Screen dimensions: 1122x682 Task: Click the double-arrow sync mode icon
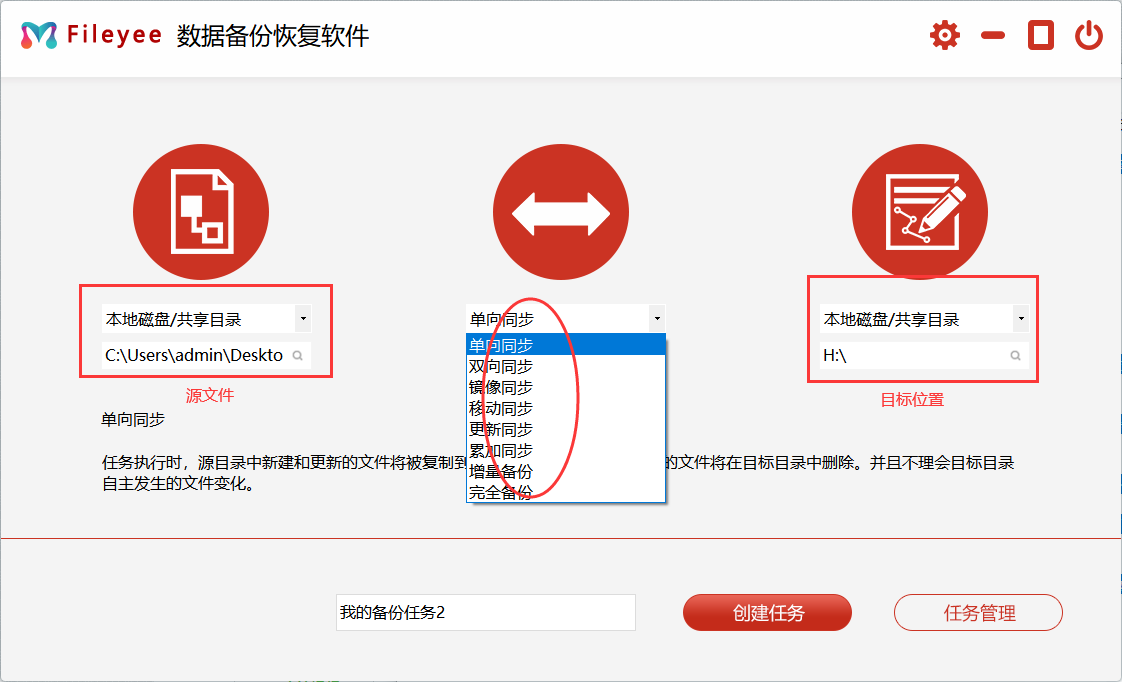click(561, 213)
